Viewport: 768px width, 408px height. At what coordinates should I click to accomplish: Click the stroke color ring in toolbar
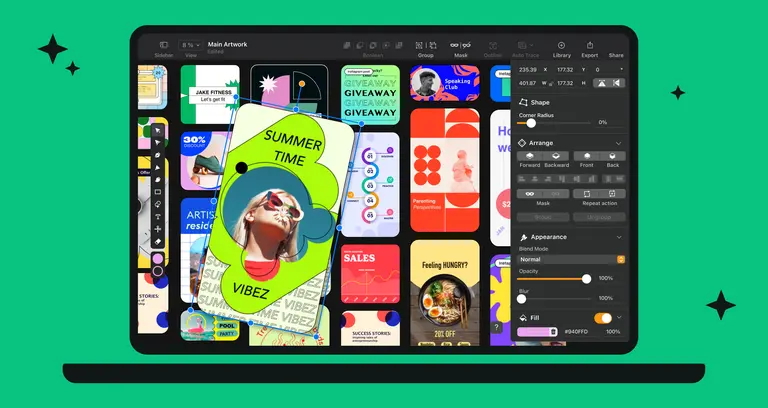coord(158,271)
